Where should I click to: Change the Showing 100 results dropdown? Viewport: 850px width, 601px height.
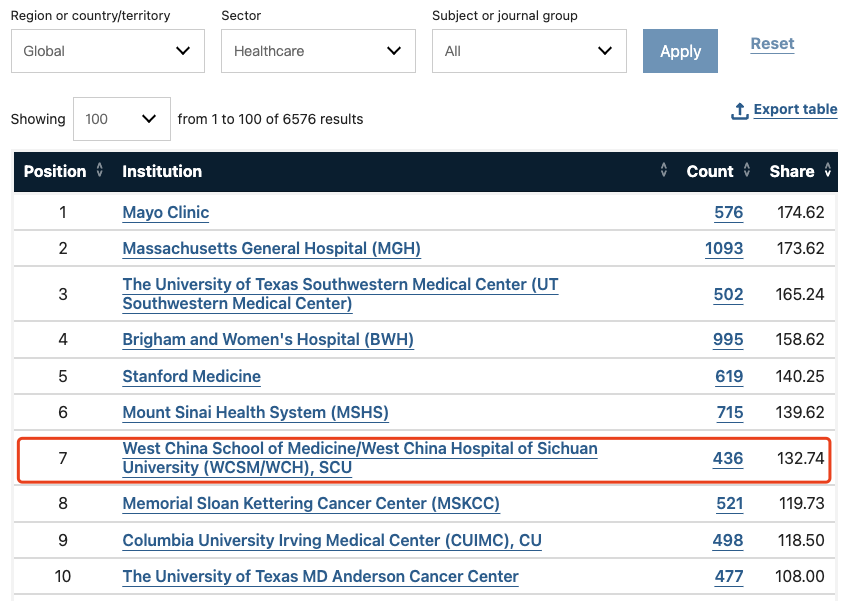click(x=122, y=119)
